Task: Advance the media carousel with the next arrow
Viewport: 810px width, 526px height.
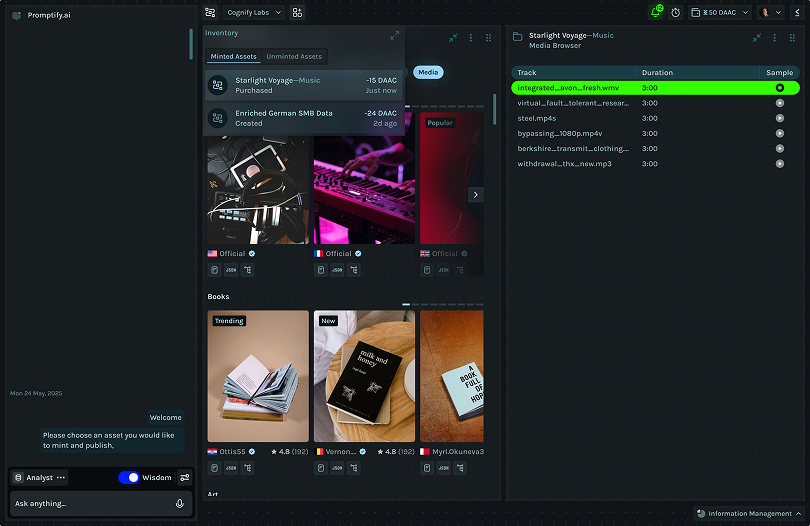Action: [476, 195]
